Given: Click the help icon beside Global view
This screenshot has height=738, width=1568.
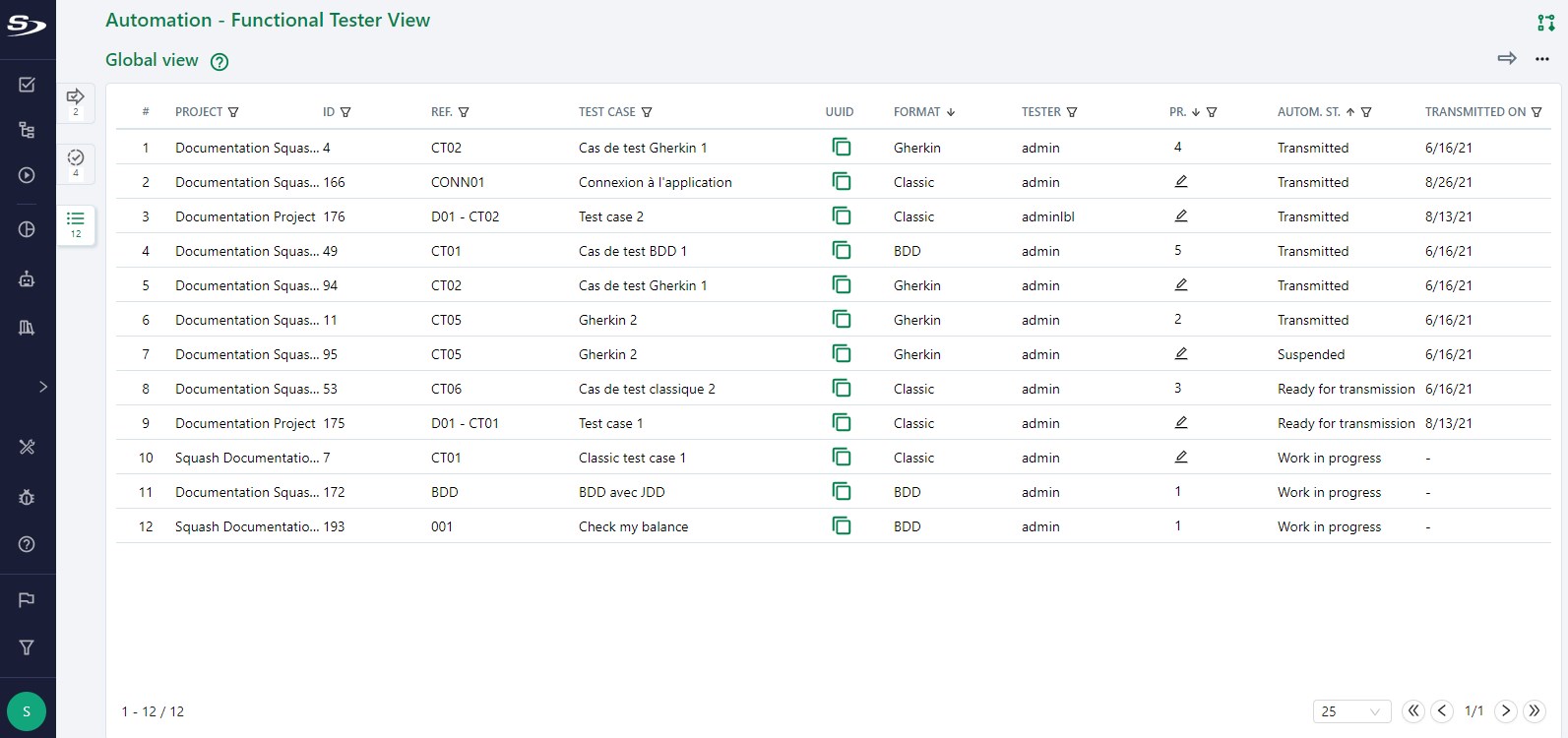Looking at the screenshot, I should pyautogui.click(x=220, y=62).
